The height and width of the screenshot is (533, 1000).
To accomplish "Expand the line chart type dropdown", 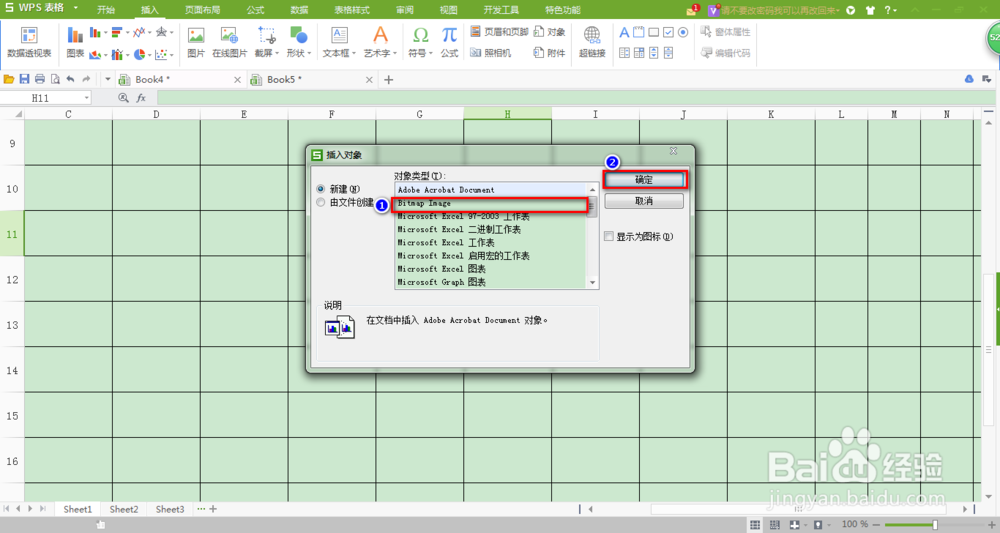I will coord(149,33).
